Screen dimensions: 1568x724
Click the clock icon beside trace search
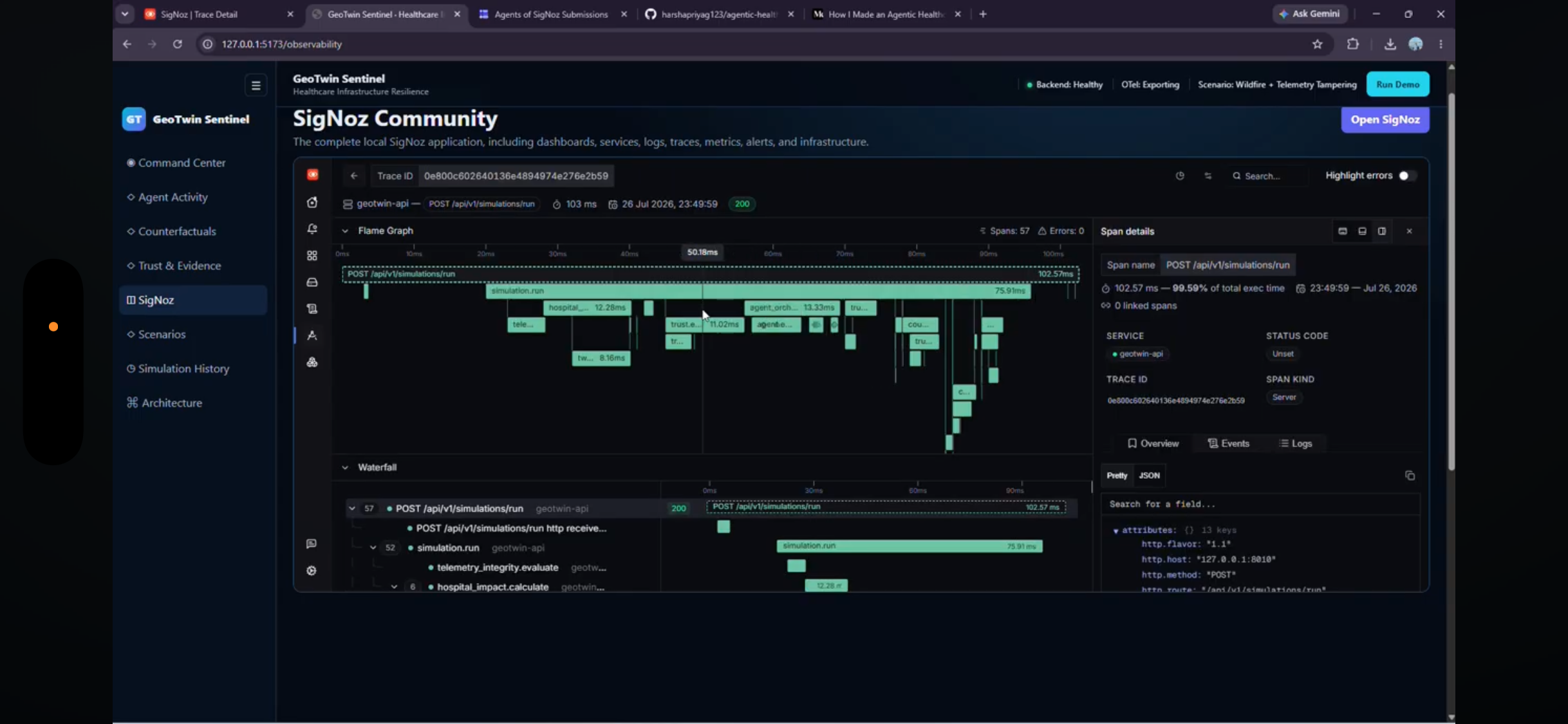point(1180,176)
